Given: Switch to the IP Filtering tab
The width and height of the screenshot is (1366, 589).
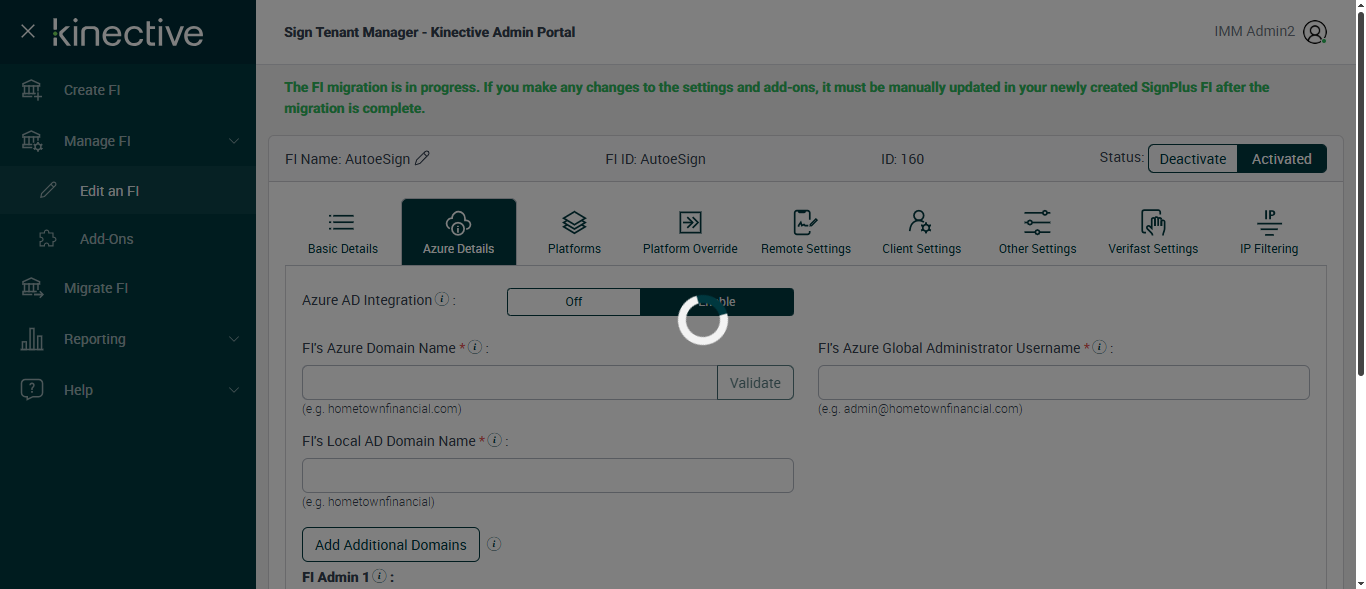Looking at the screenshot, I should [x=1269, y=233].
